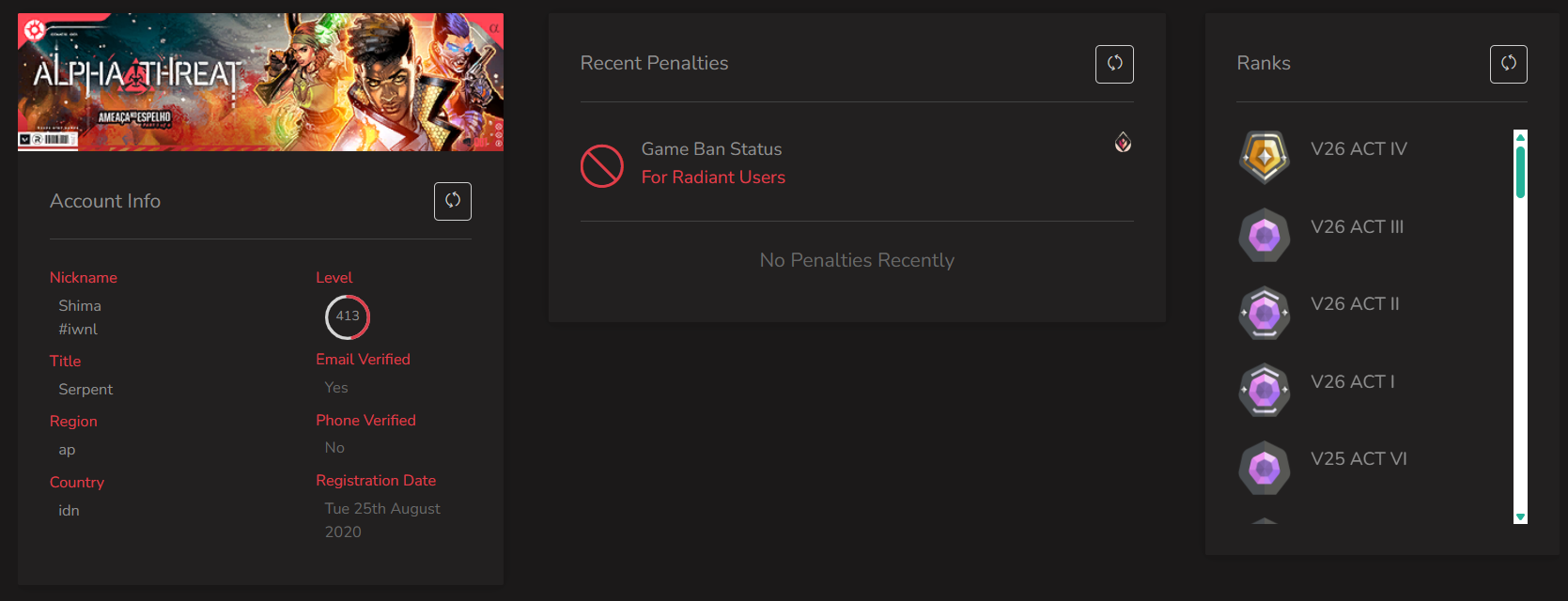This screenshot has height=601, width=1568.
Task: Click the V26 ACT IV rank badge
Action: [1265, 157]
